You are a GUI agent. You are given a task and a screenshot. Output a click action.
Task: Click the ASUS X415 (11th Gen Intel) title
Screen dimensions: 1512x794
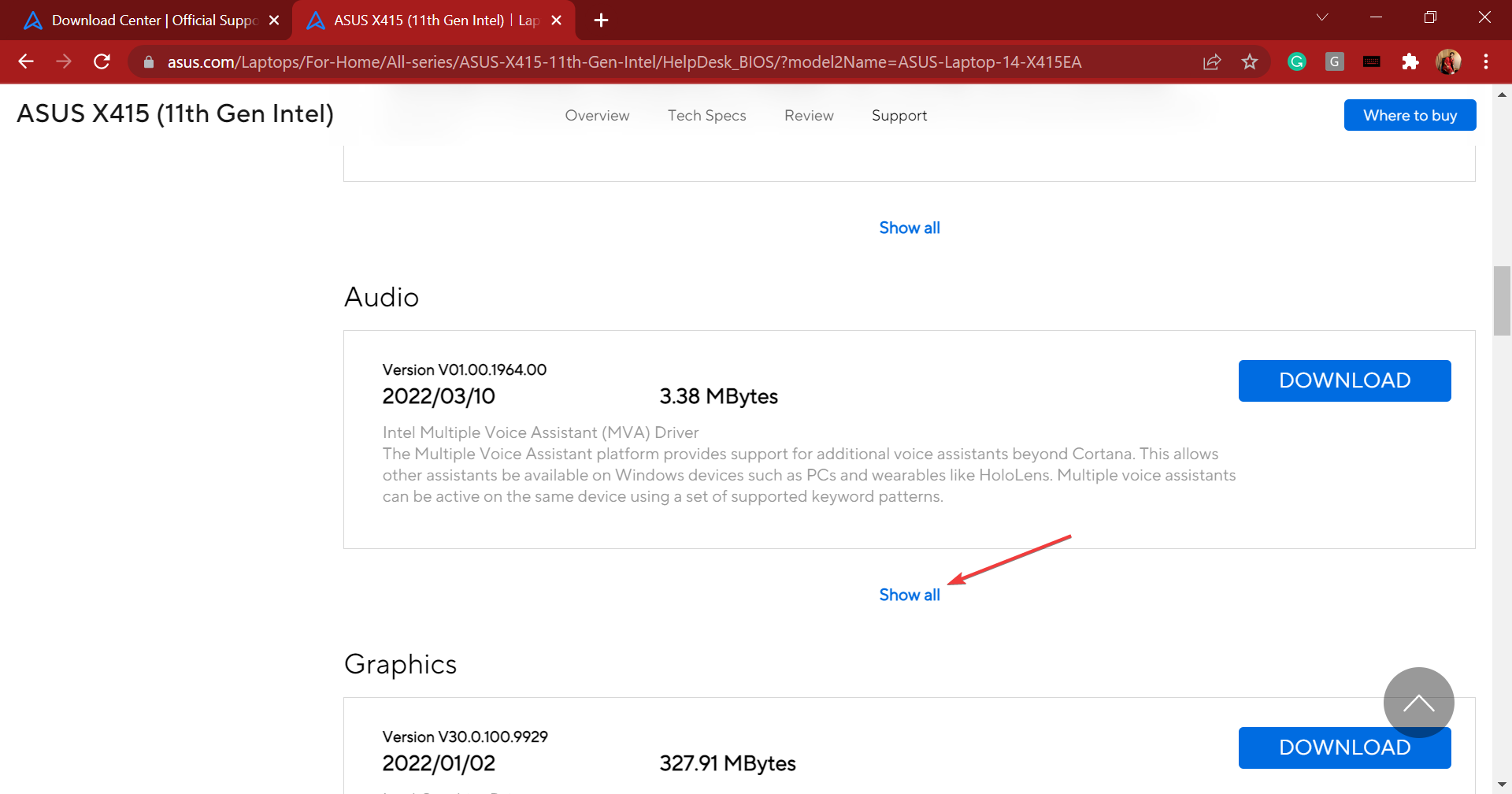click(176, 114)
